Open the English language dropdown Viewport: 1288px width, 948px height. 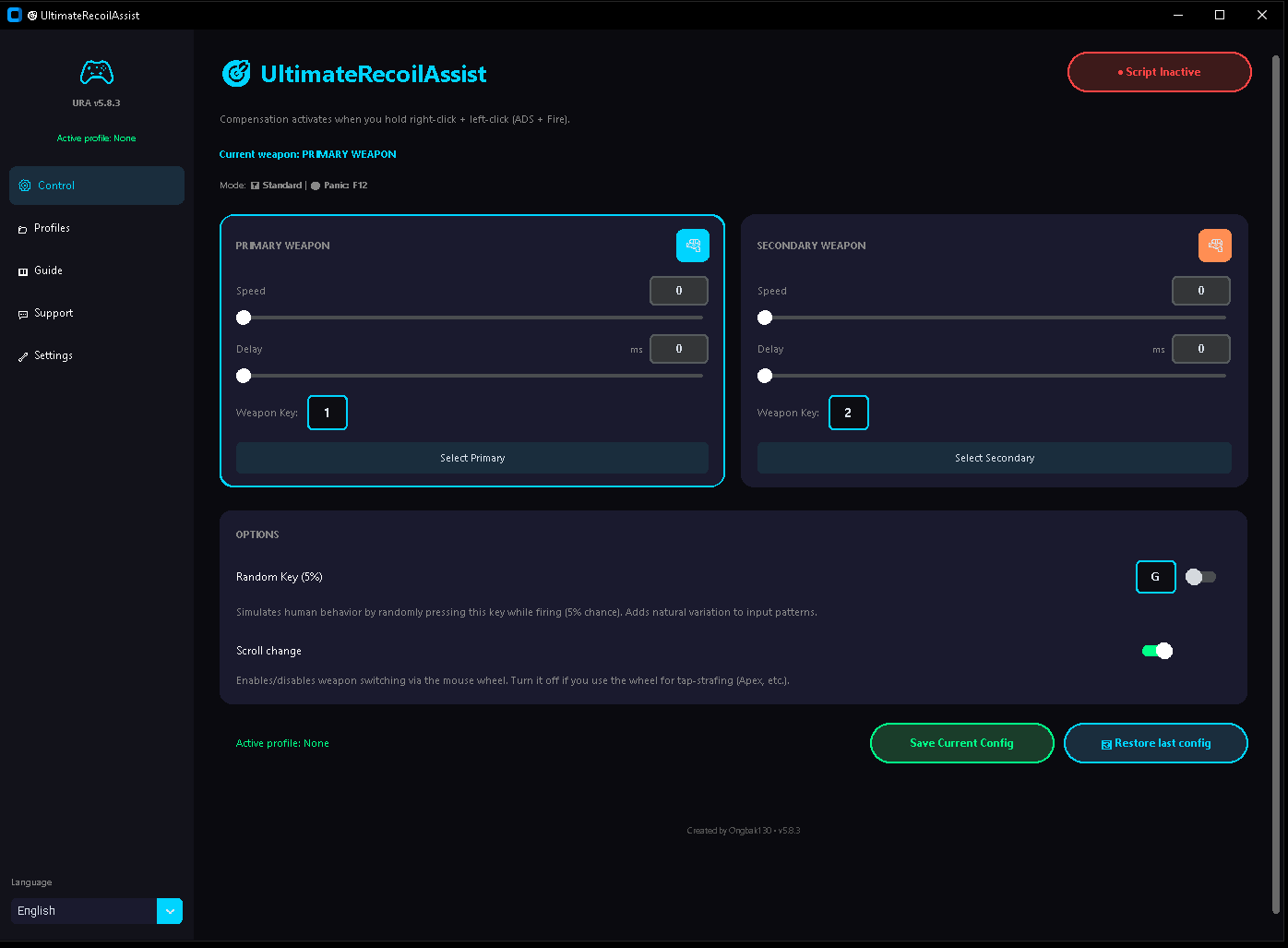click(x=97, y=911)
